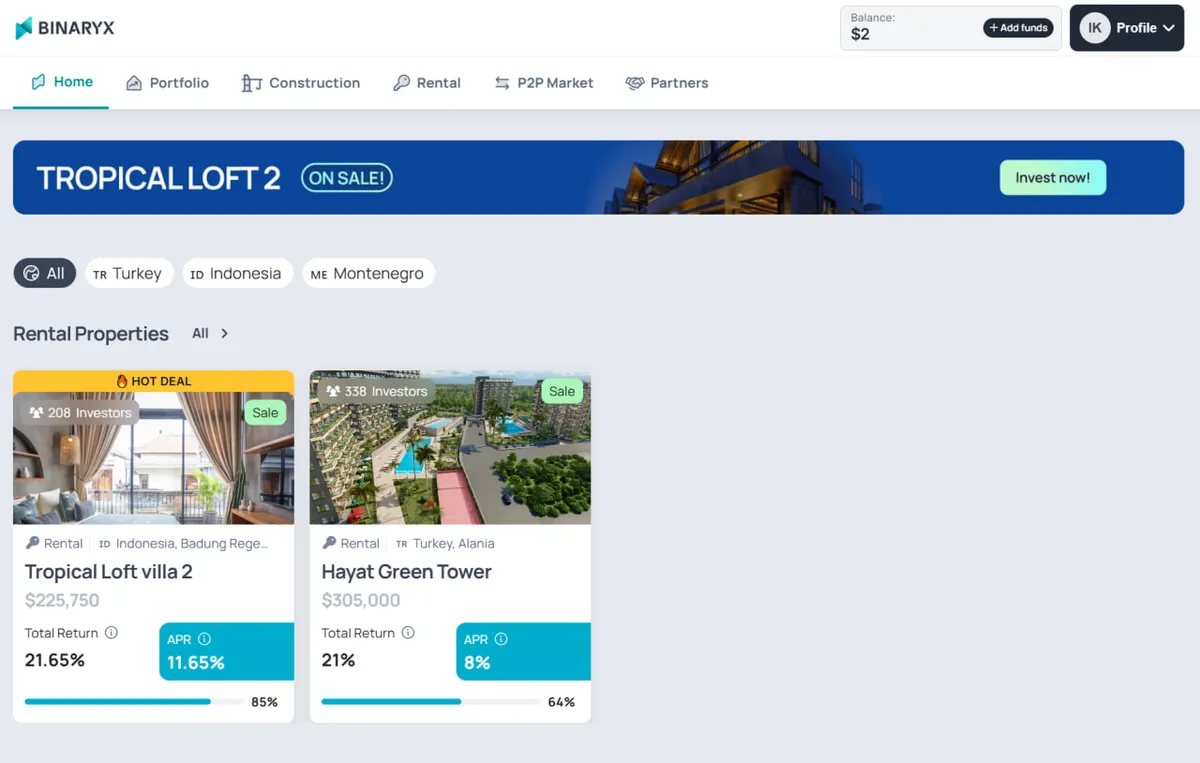
Task: Click the Add funds button
Action: click(1018, 28)
